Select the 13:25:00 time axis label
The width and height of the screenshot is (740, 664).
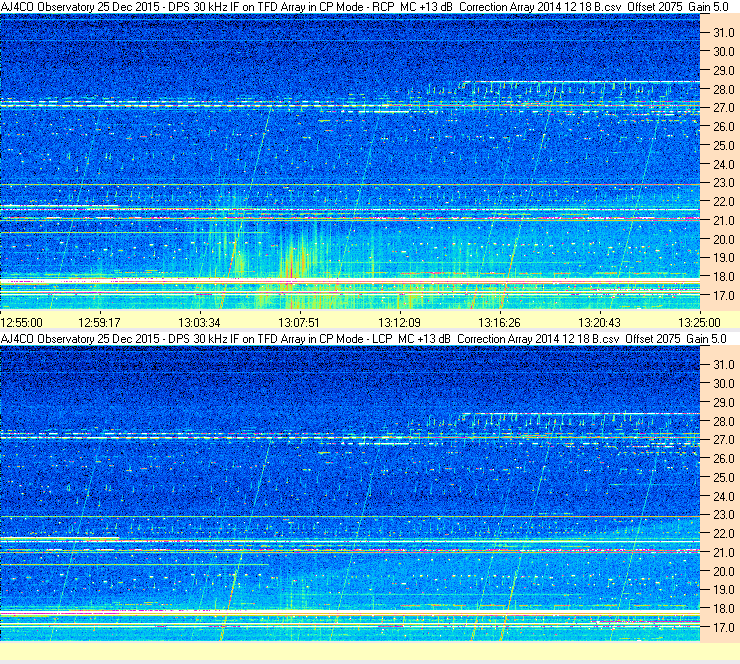(x=699, y=323)
